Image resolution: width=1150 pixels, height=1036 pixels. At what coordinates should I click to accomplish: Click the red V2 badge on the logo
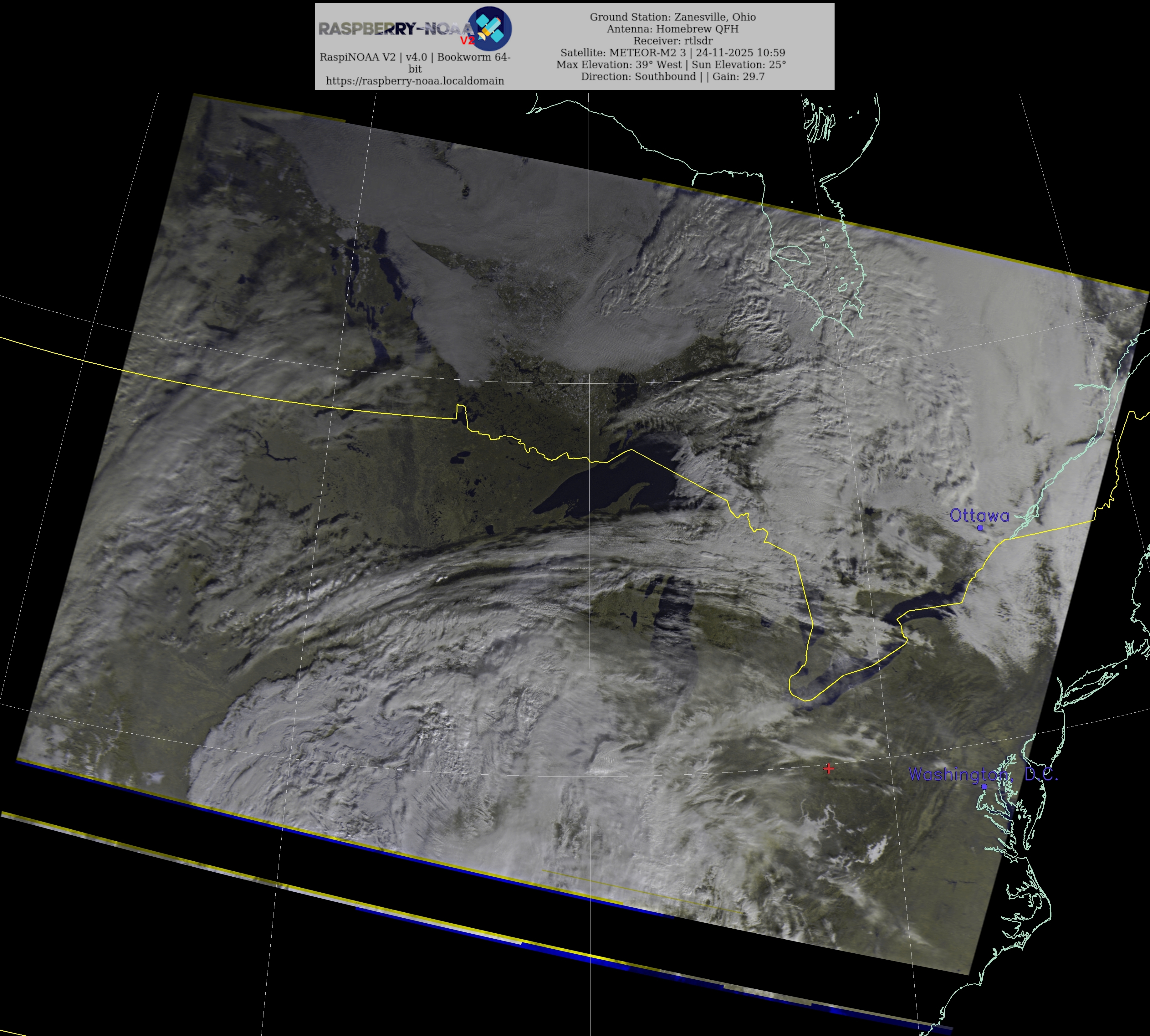coord(467,40)
